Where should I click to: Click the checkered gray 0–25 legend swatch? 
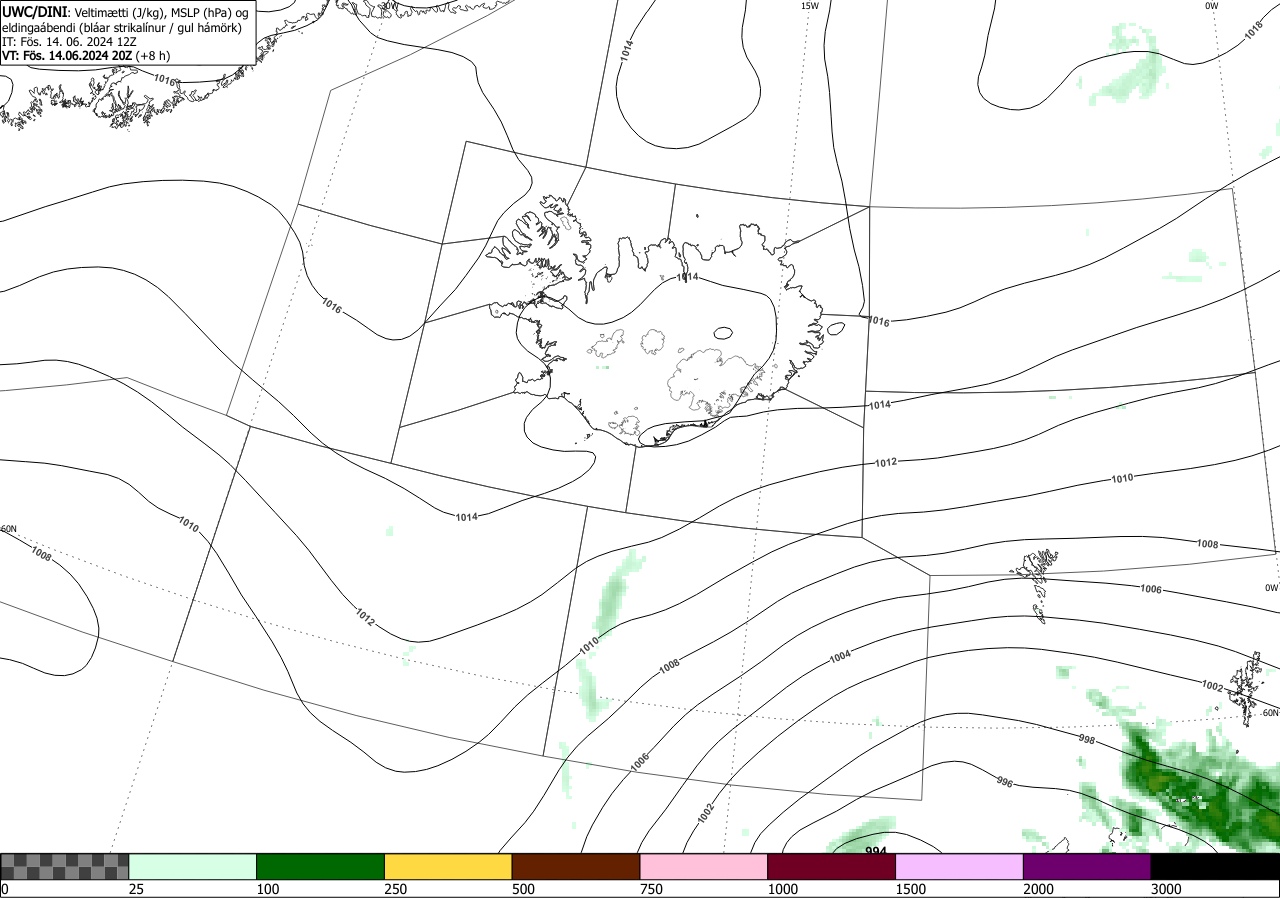(x=64, y=866)
